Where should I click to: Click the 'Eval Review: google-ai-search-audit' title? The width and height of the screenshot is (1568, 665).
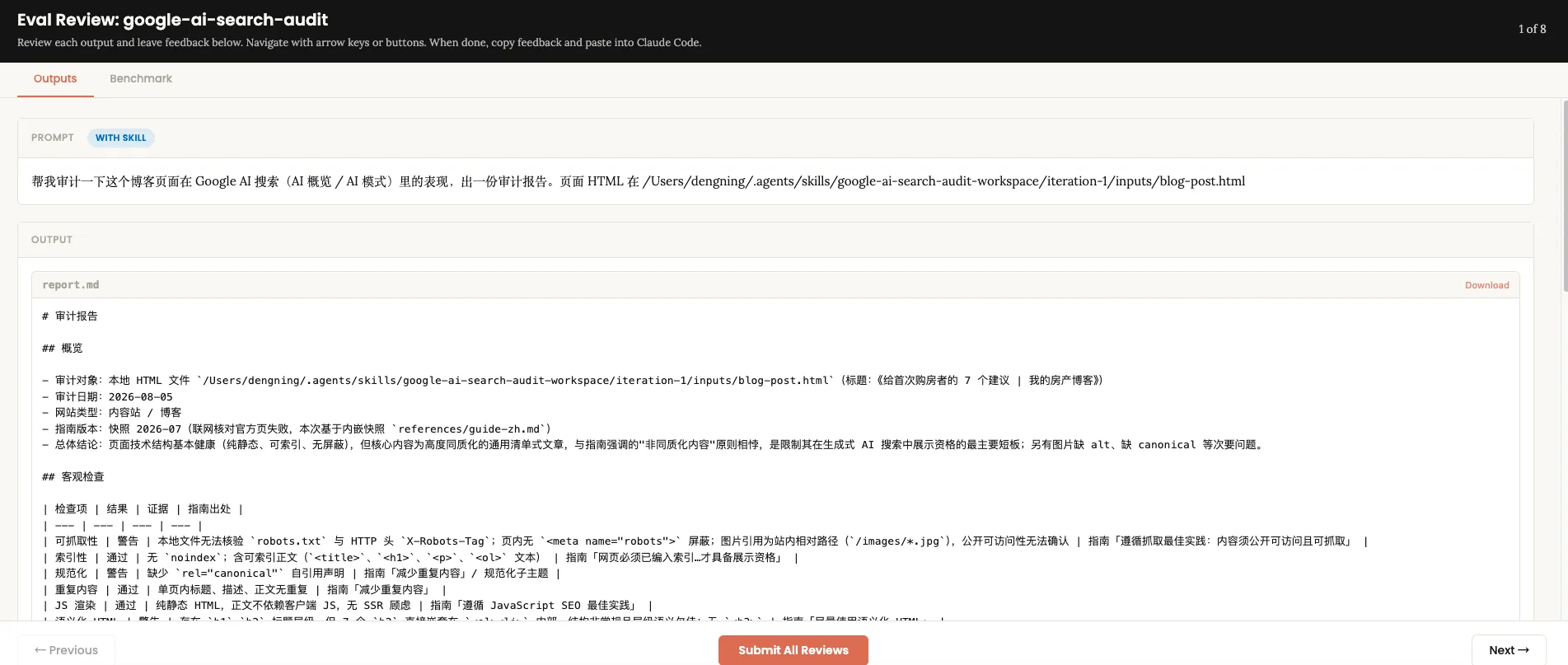tap(172, 20)
